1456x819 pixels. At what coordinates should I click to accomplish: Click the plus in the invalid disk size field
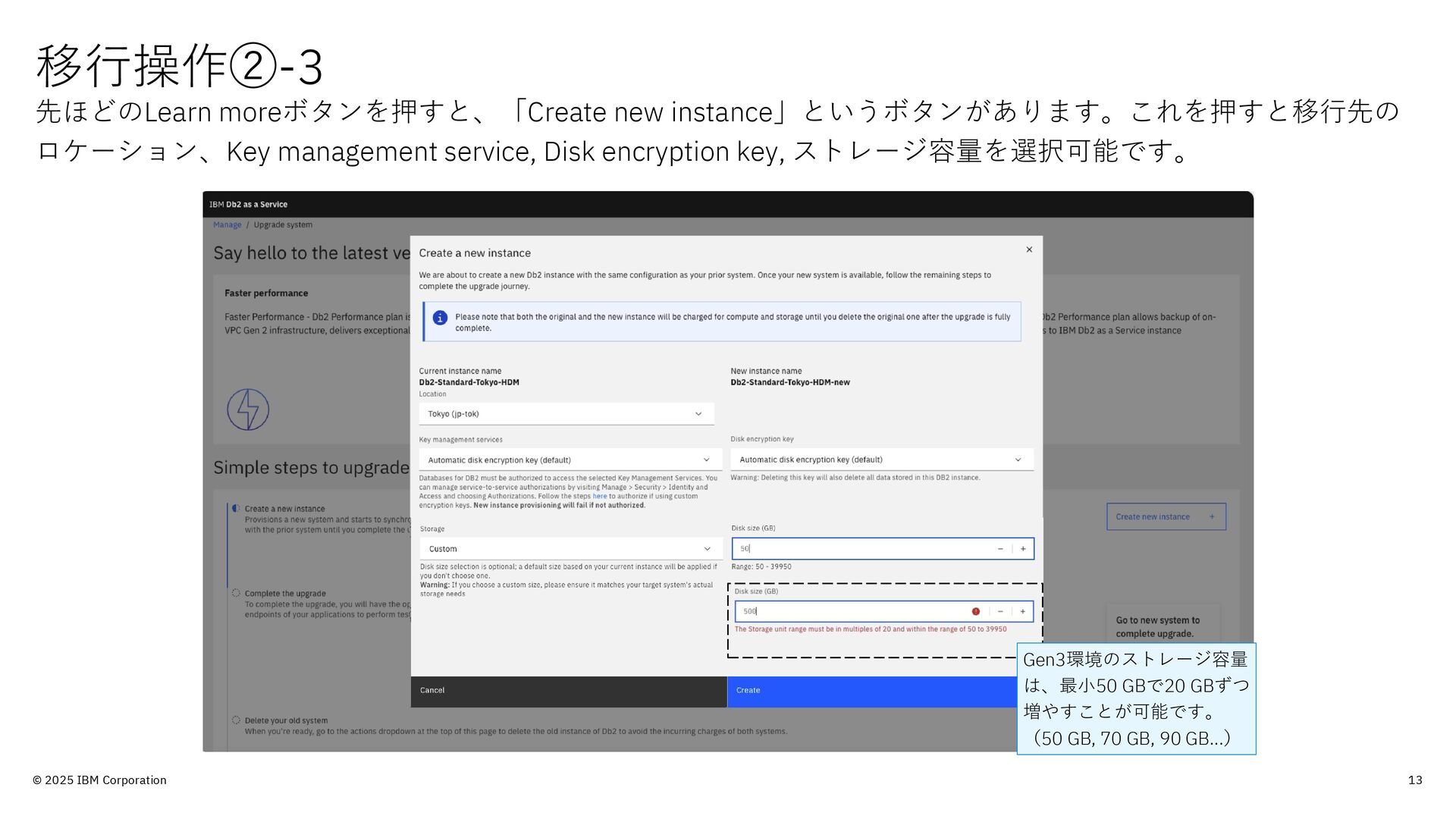tap(1022, 611)
